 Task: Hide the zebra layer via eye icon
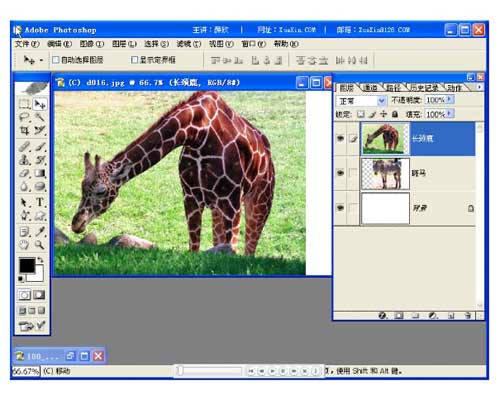[x=340, y=173]
